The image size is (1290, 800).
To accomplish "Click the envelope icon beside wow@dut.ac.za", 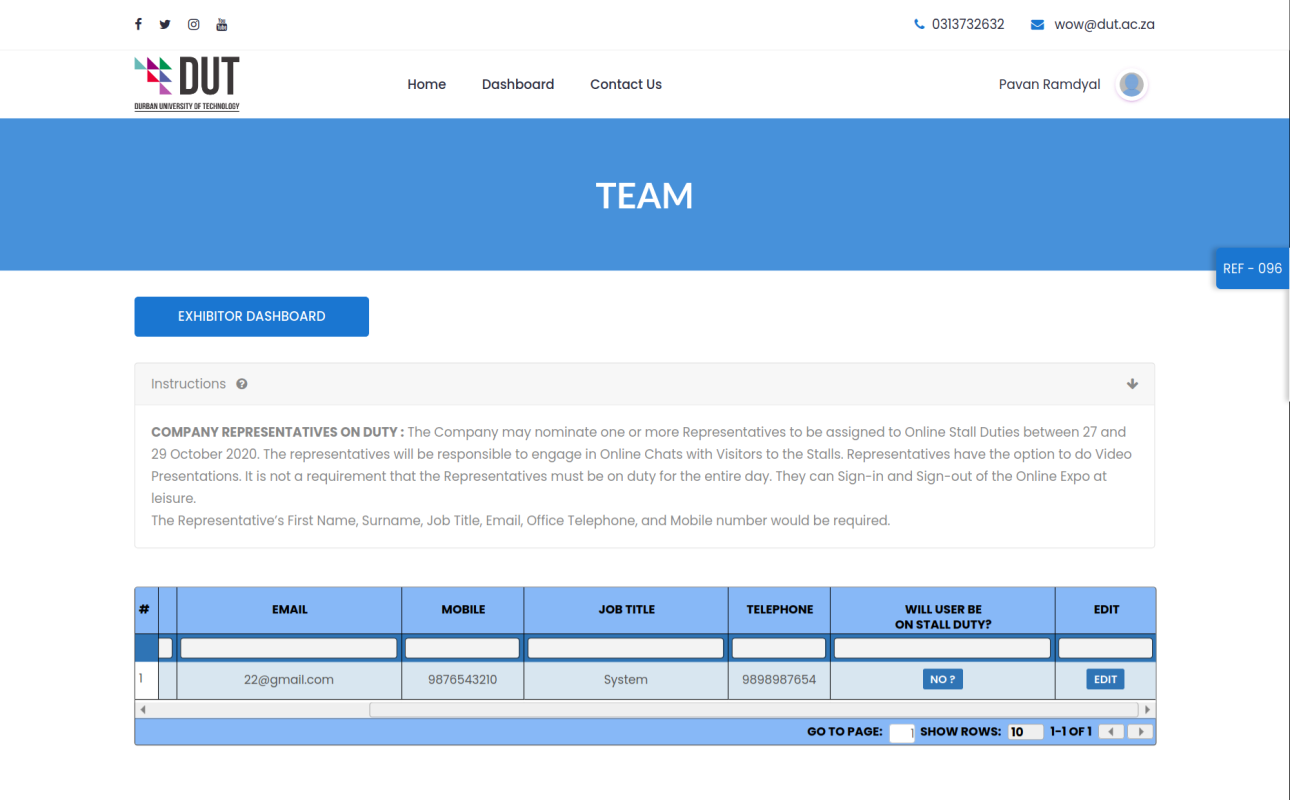I will point(1037,24).
